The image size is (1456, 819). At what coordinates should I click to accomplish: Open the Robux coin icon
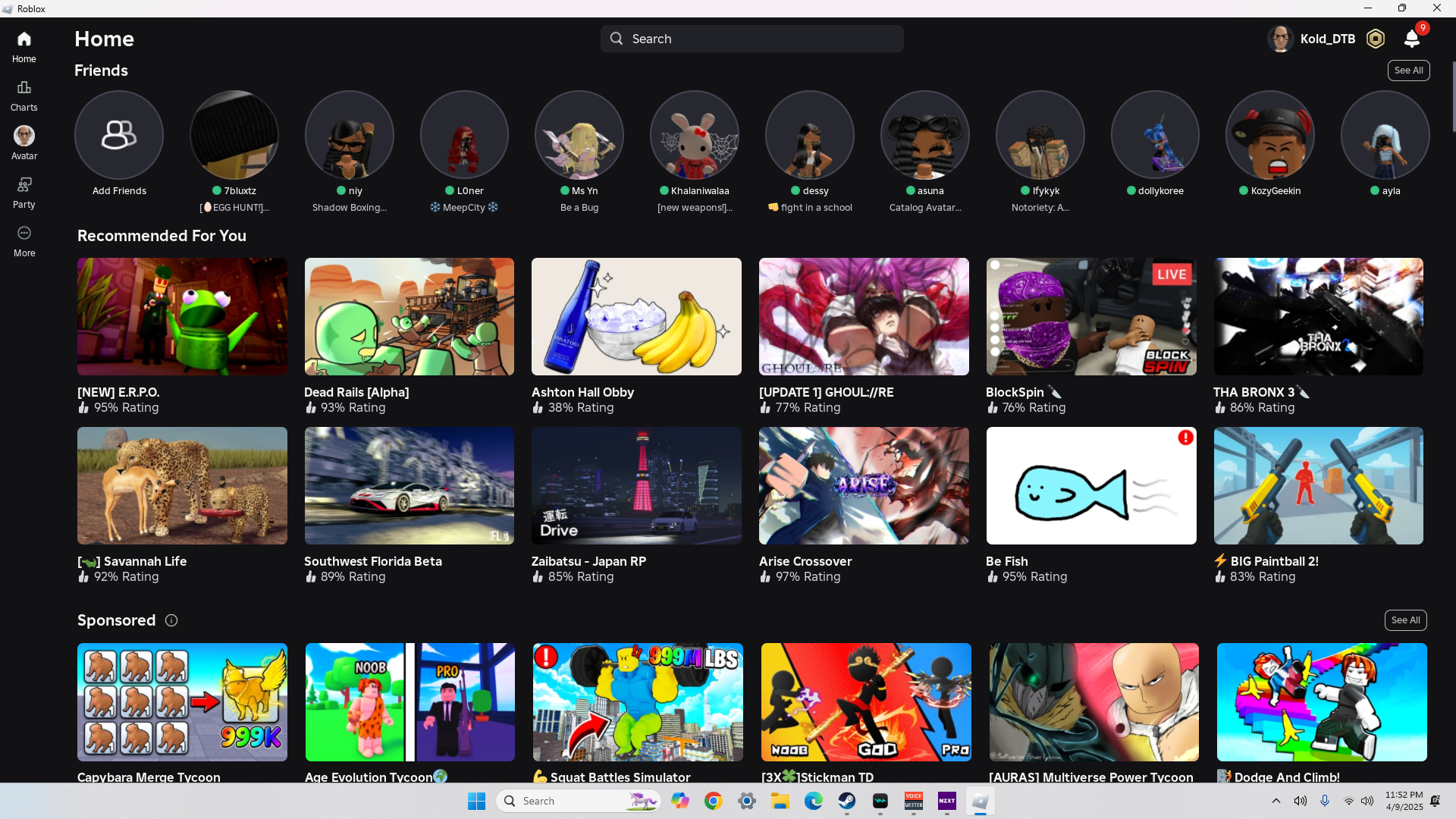pyautogui.click(x=1375, y=39)
